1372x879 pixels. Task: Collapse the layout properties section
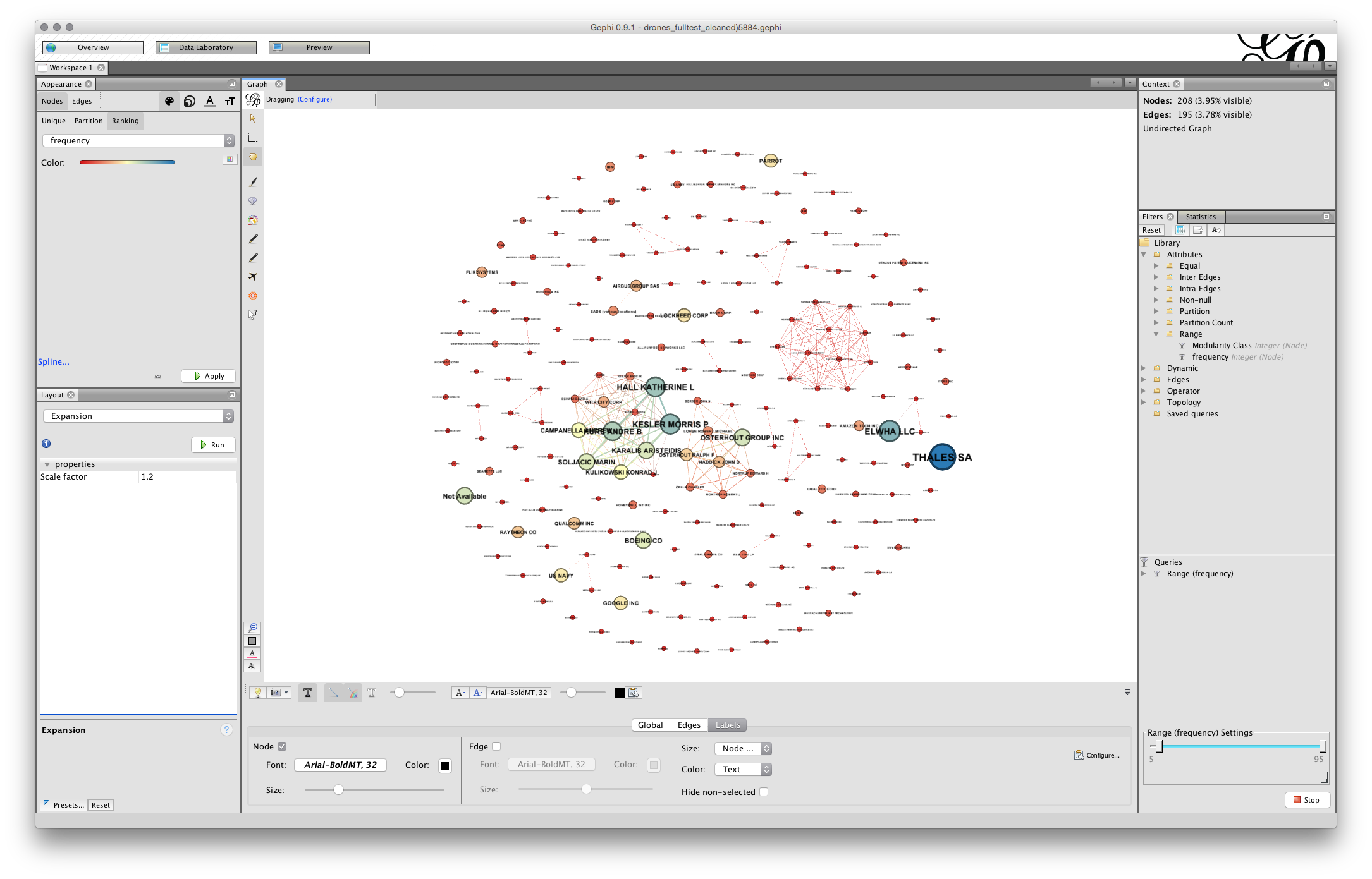click(47, 464)
